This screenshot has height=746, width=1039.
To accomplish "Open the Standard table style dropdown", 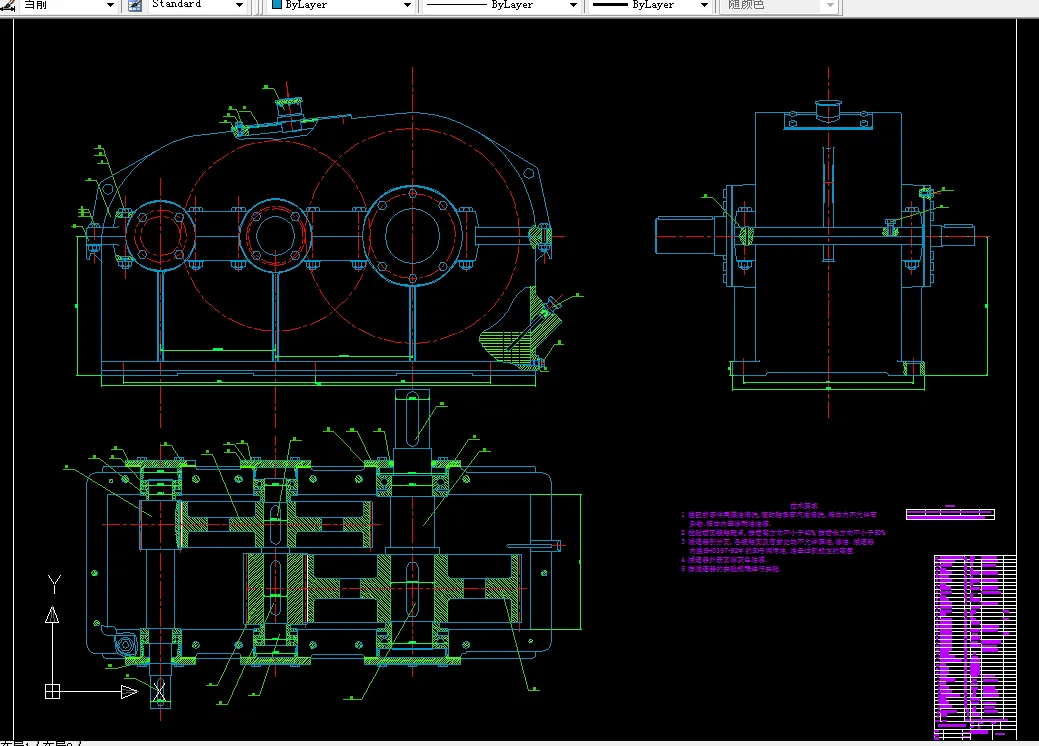I will [x=197, y=5].
